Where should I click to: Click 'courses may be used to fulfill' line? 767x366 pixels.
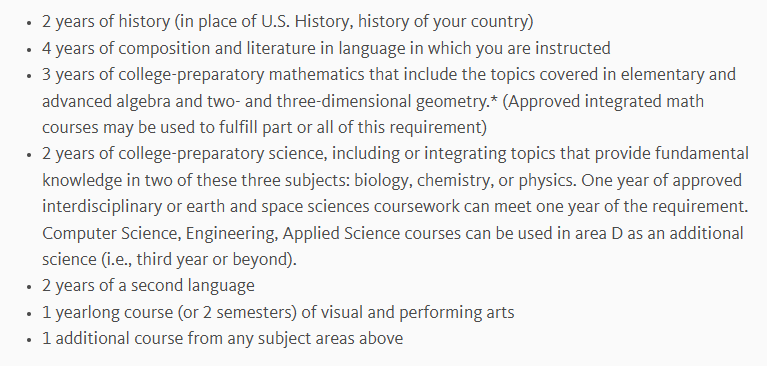pyautogui.click(x=265, y=128)
